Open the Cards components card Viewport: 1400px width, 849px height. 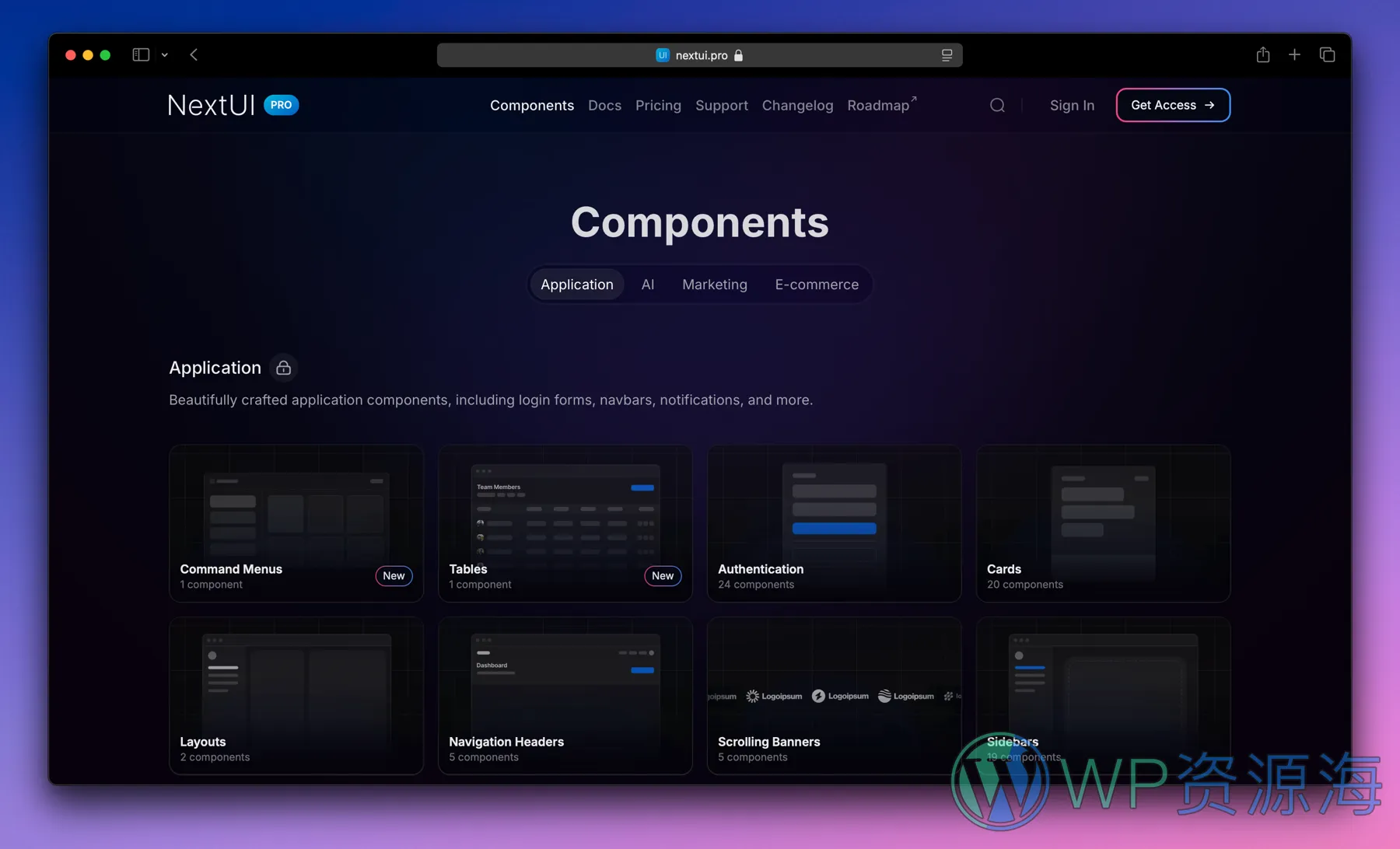tap(1103, 523)
